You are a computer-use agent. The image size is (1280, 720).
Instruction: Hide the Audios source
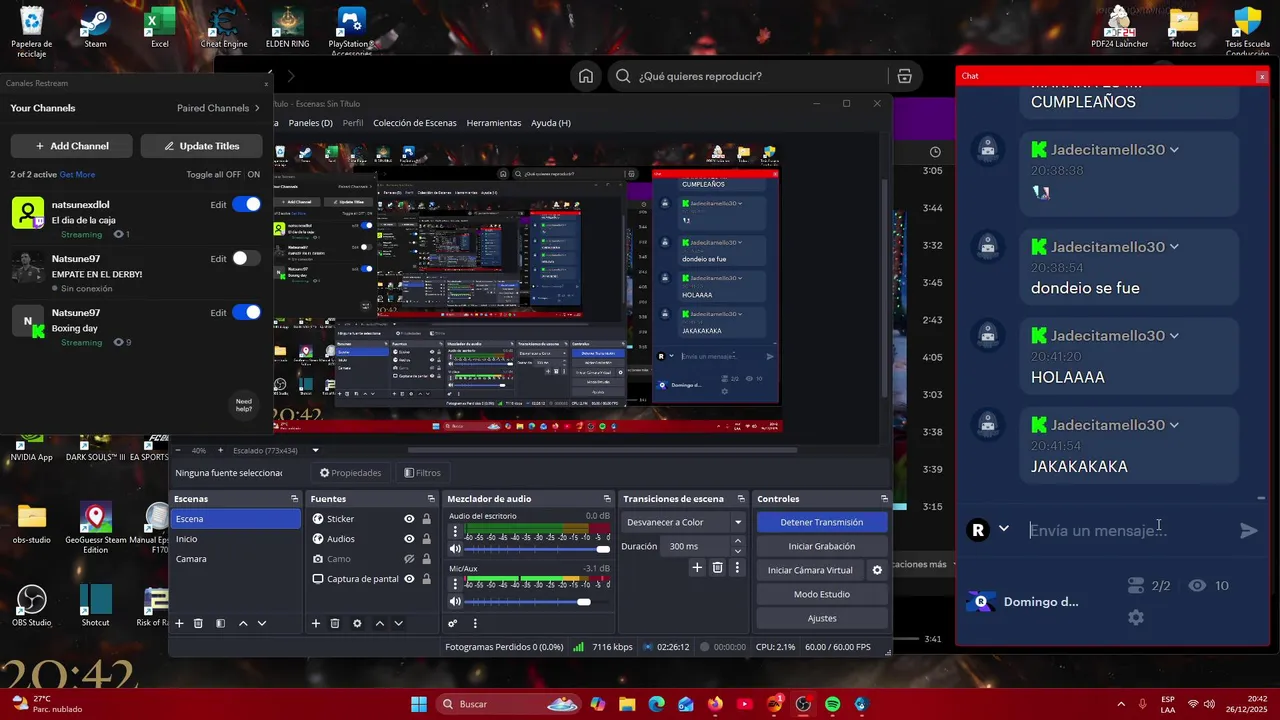pyautogui.click(x=409, y=539)
